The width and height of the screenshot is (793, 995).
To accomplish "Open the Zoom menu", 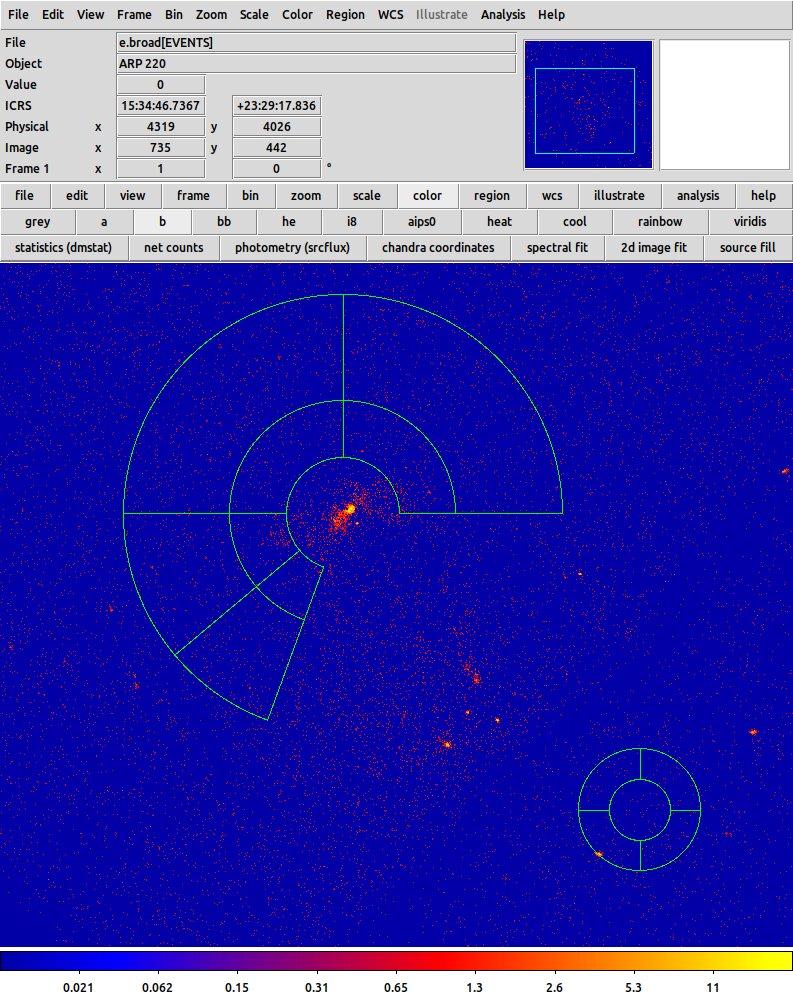I will pyautogui.click(x=211, y=14).
